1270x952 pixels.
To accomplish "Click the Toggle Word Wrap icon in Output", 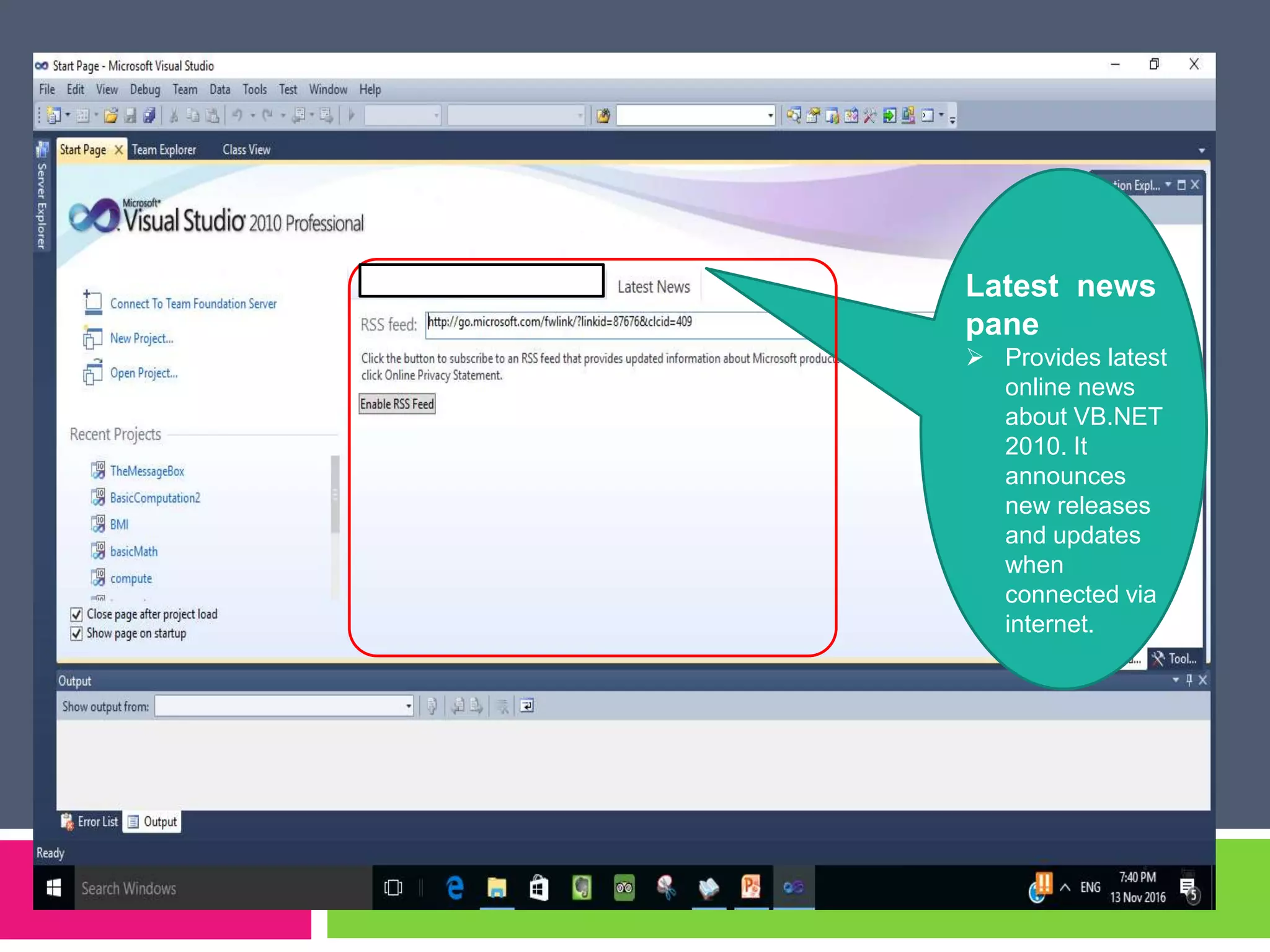I will coord(526,706).
